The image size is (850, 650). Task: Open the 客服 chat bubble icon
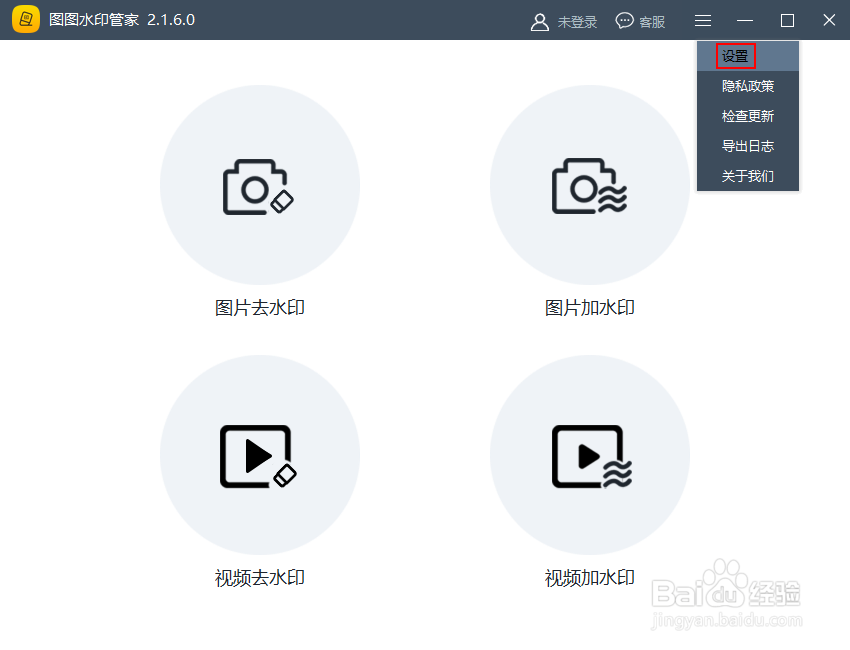622,20
